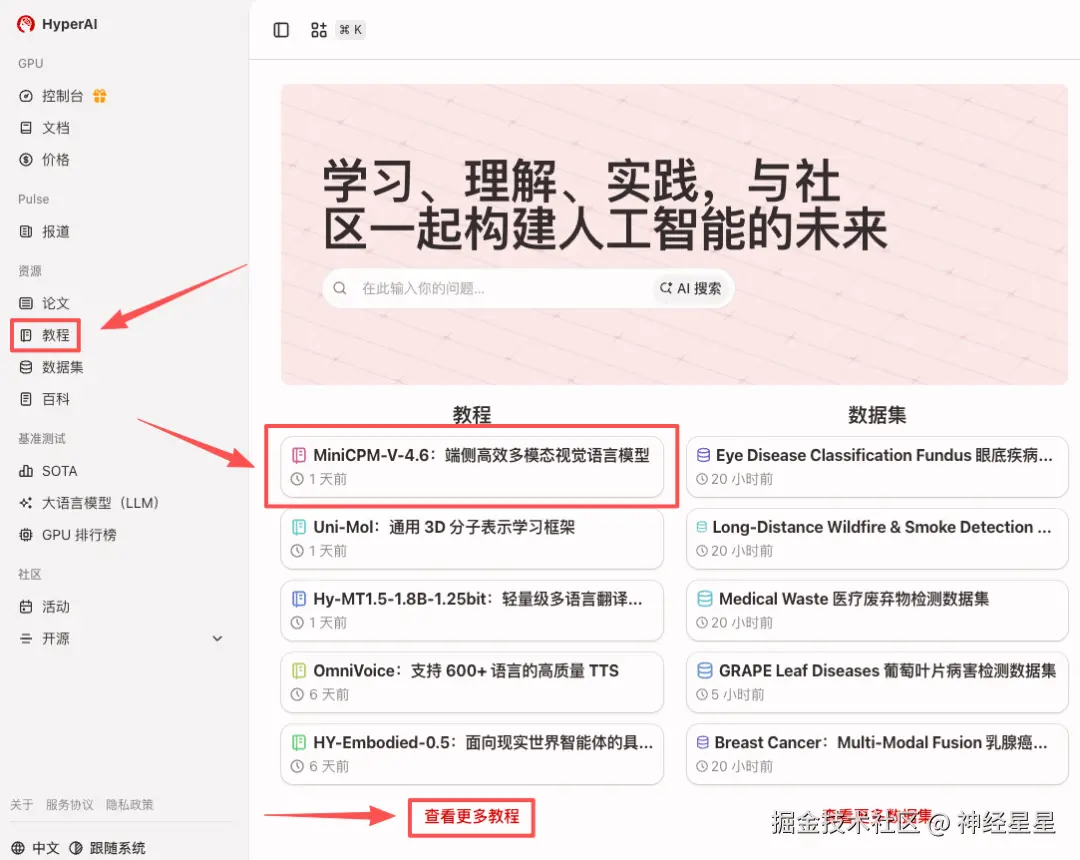Click the 百科 page icon
Viewport: 1080px width, 860px height.
26,399
